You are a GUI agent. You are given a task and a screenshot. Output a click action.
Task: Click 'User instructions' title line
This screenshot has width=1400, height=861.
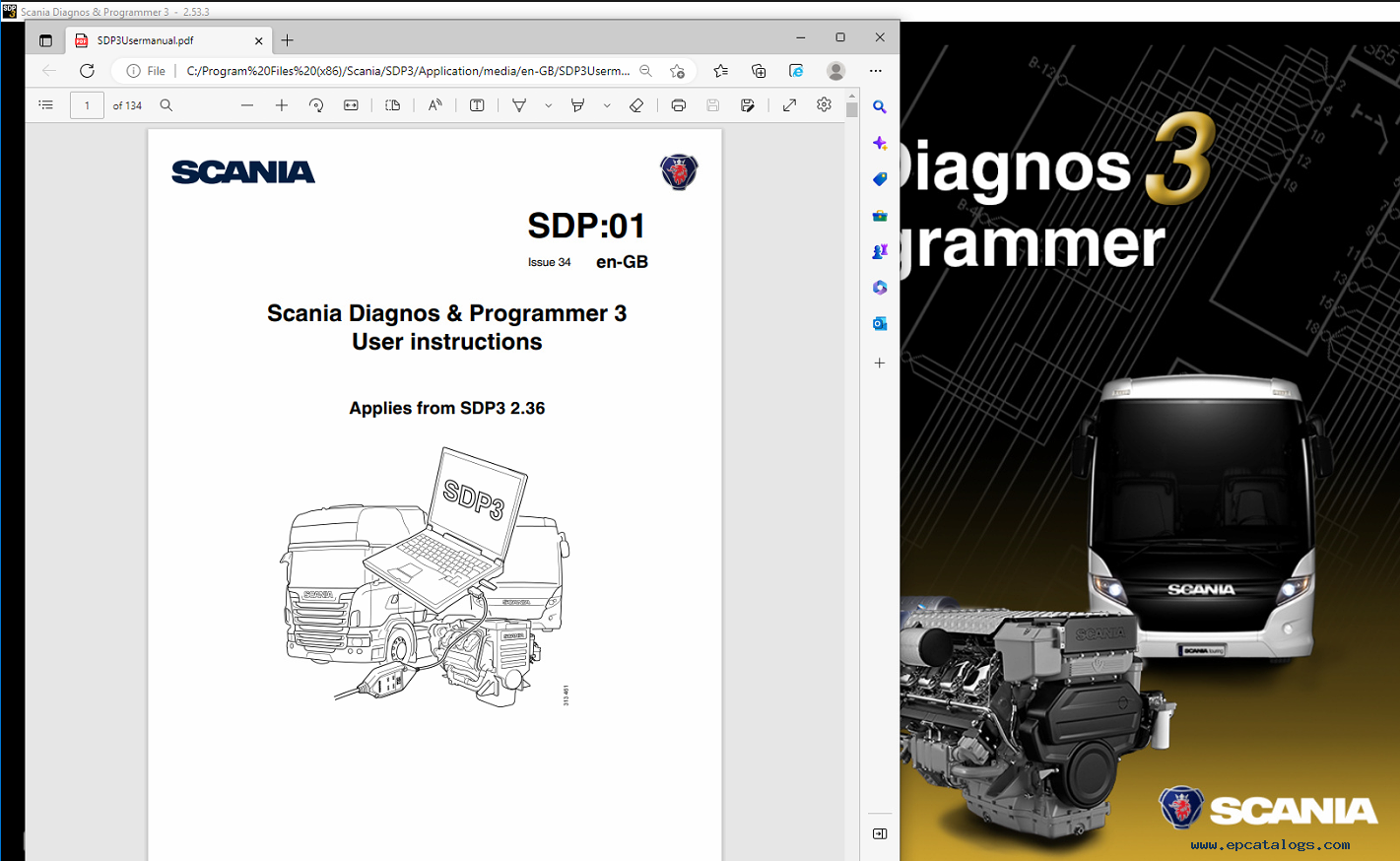(447, 342)
